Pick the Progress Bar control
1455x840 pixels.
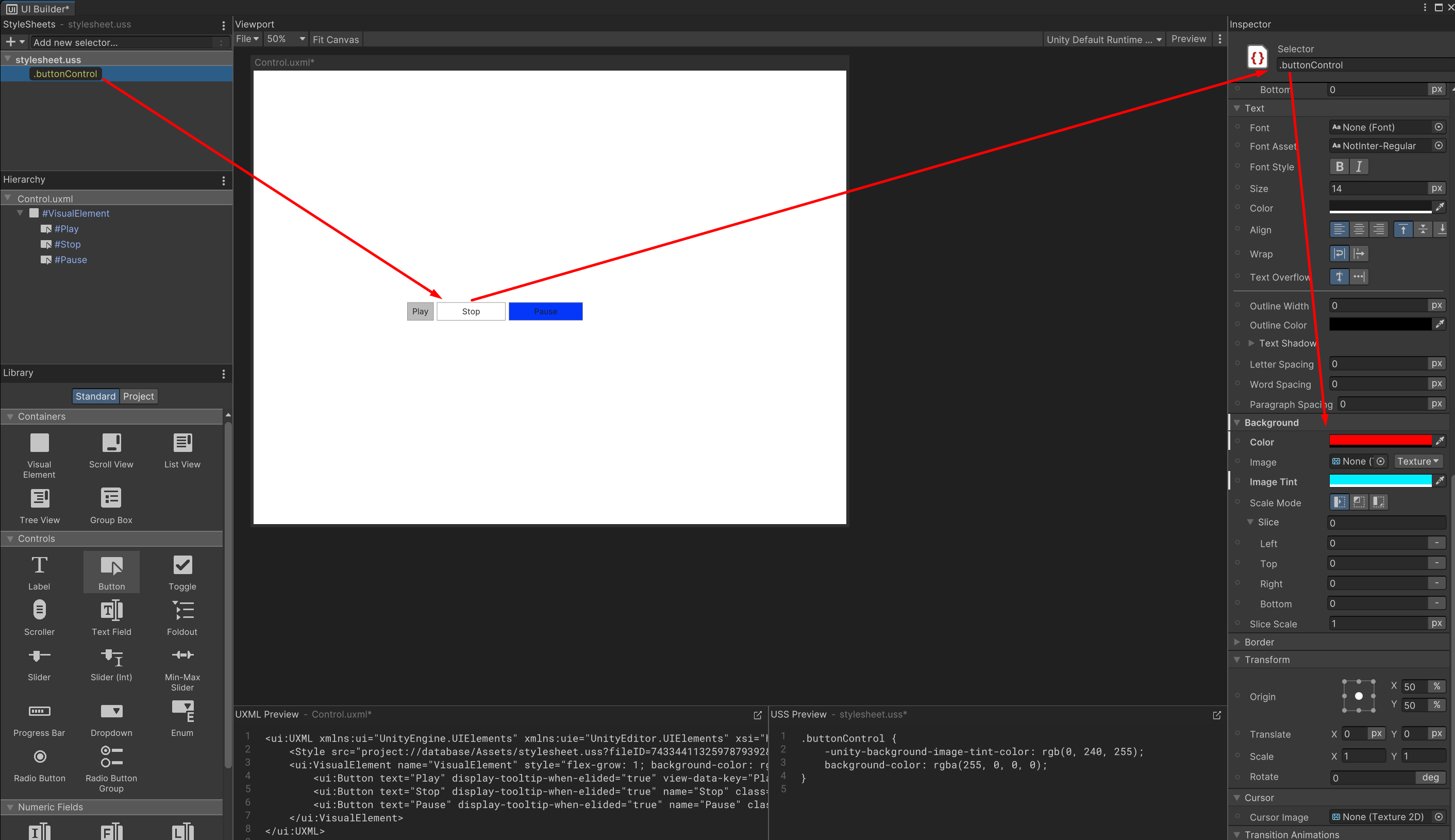[39, 718]
